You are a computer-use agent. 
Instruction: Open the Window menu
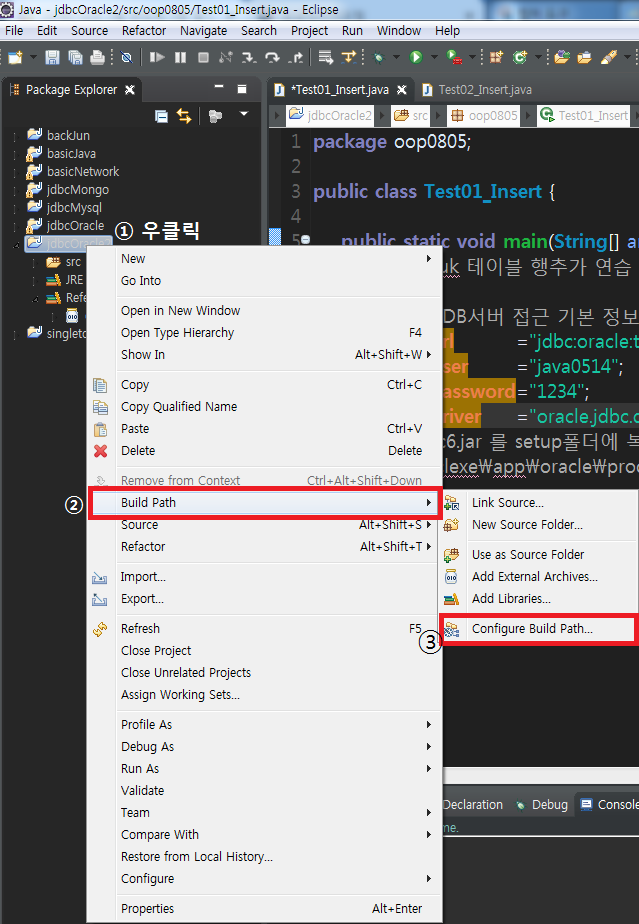click(398, 31)
